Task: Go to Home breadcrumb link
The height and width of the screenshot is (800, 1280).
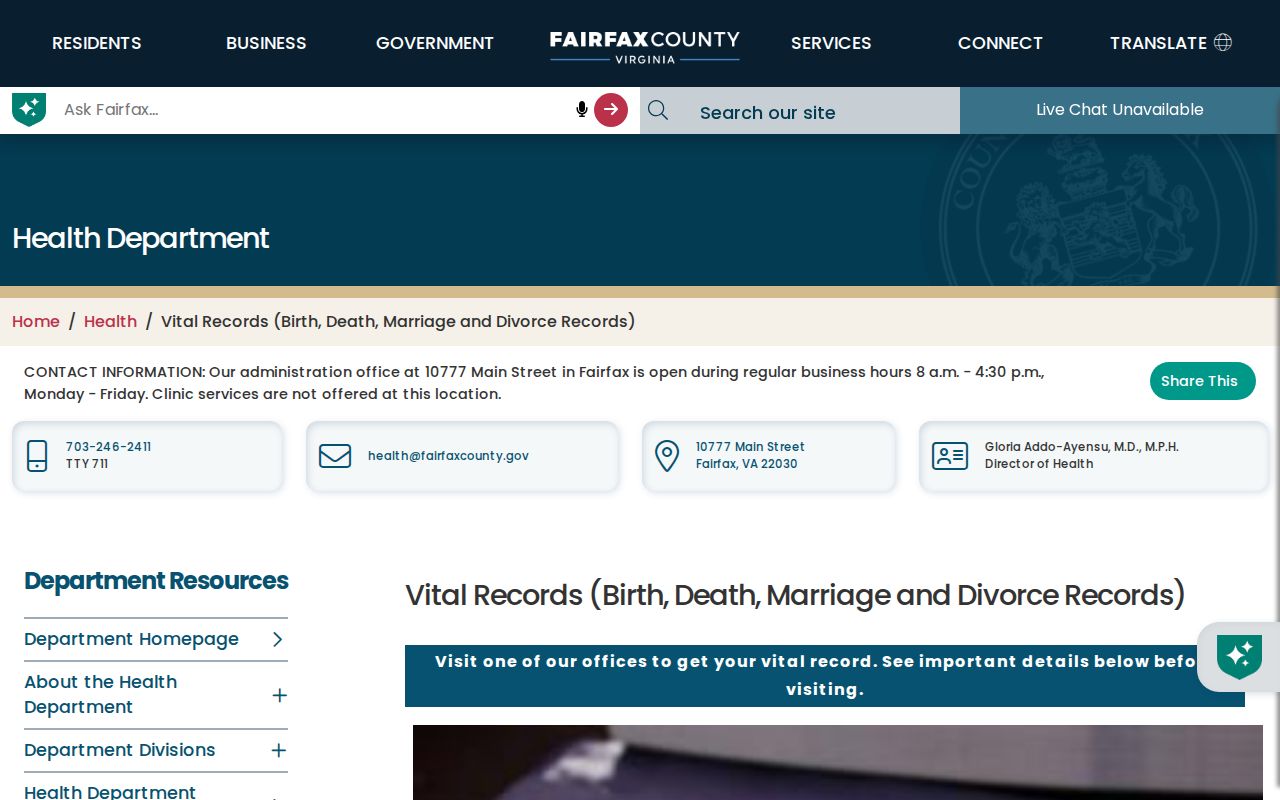Action: 36,321
